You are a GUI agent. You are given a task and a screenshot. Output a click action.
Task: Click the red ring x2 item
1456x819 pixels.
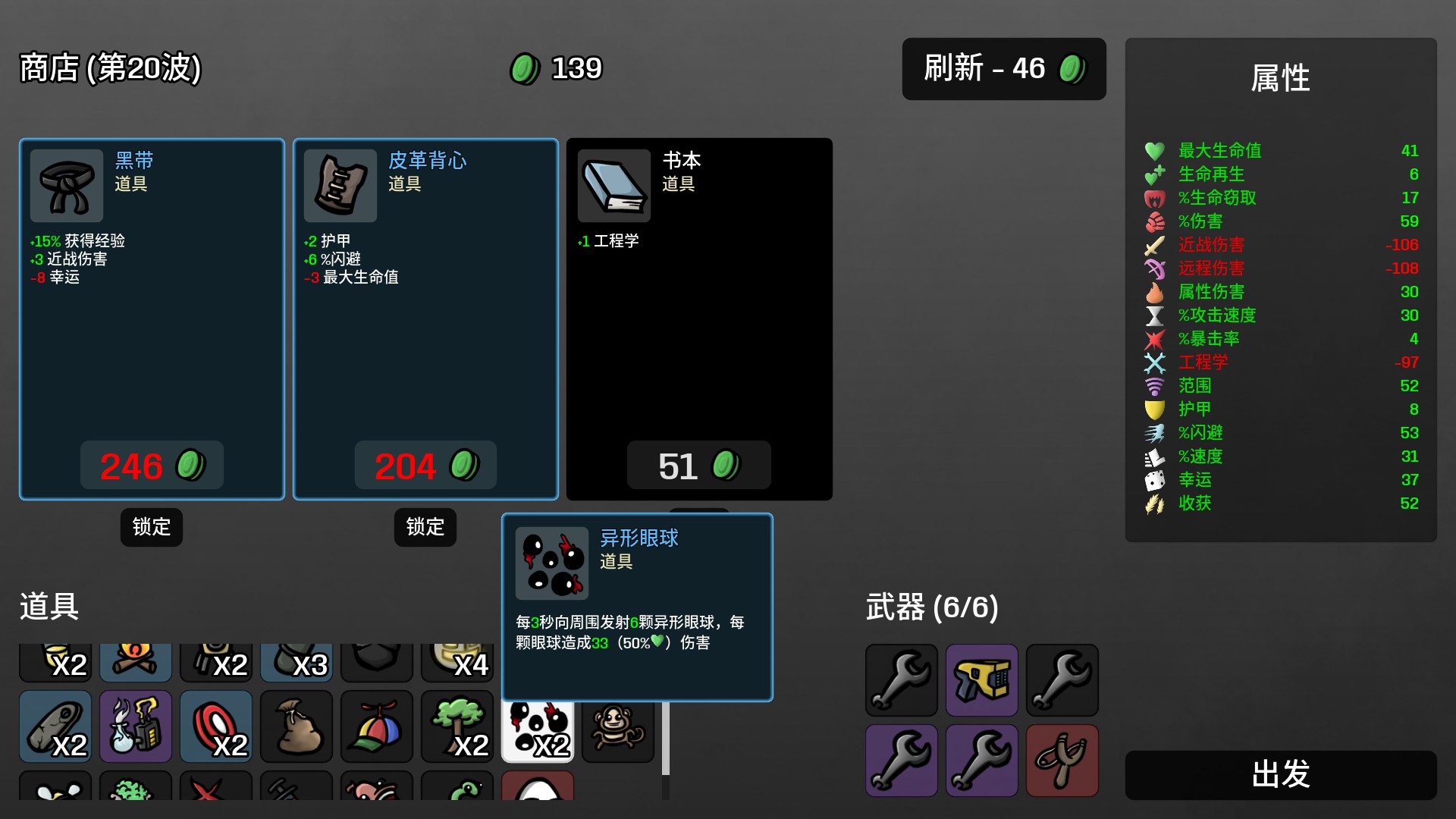click(216, 726)
